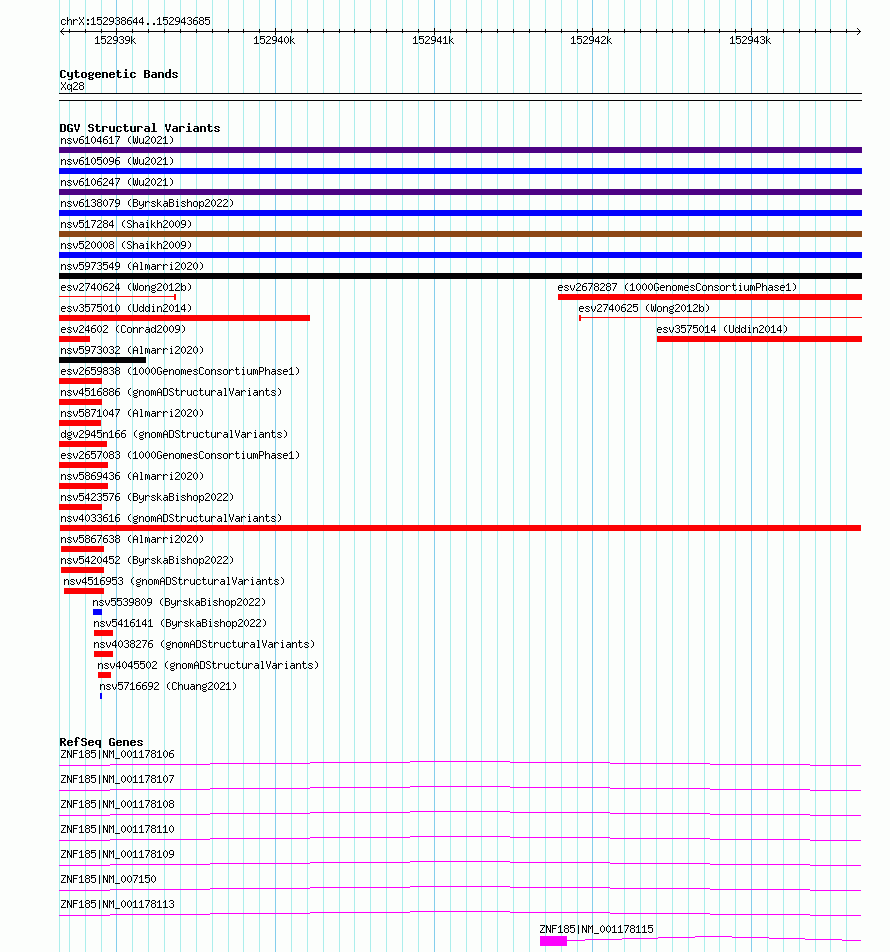Select ZNF185|NM_001178108 transcript label
Image resolution: width=890 pixels, height=952 pixels.
click(x=117, y=804)
